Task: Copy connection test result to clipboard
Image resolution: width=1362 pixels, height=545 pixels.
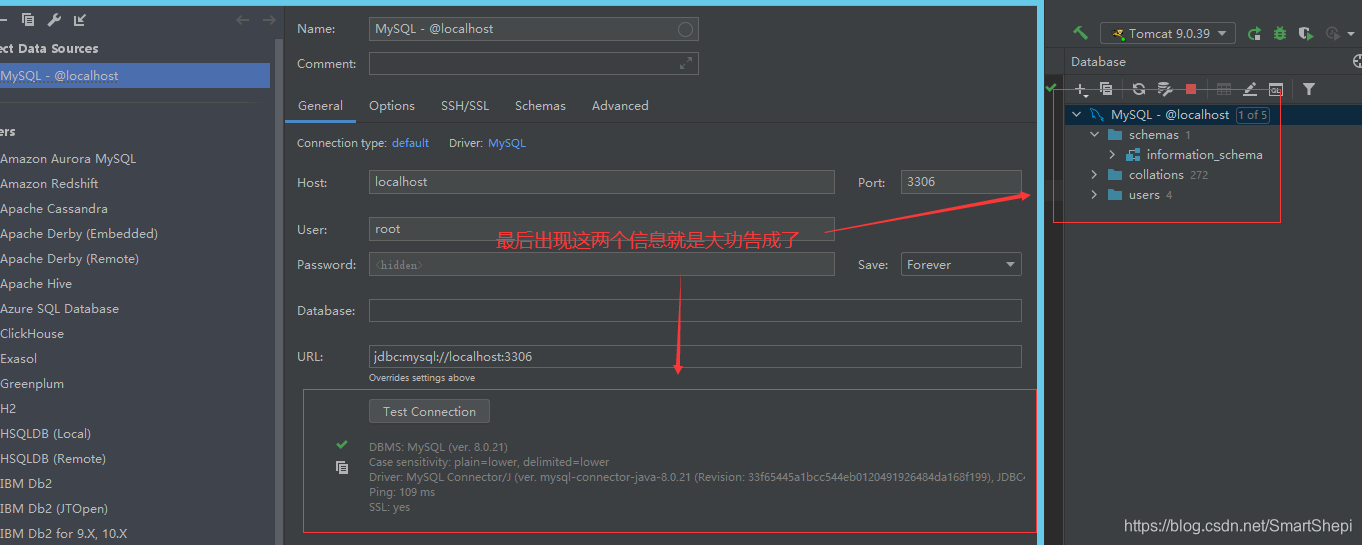Action: click(x=342, y=467)
